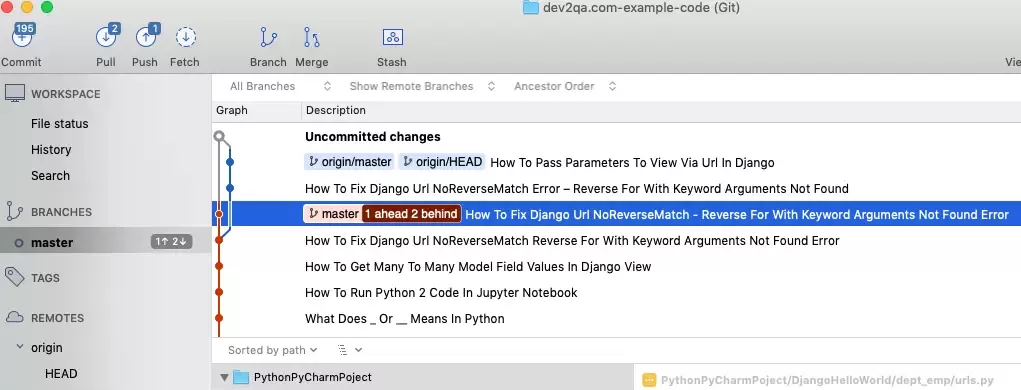Zoom the window with green button

click(x=47, y=7)
